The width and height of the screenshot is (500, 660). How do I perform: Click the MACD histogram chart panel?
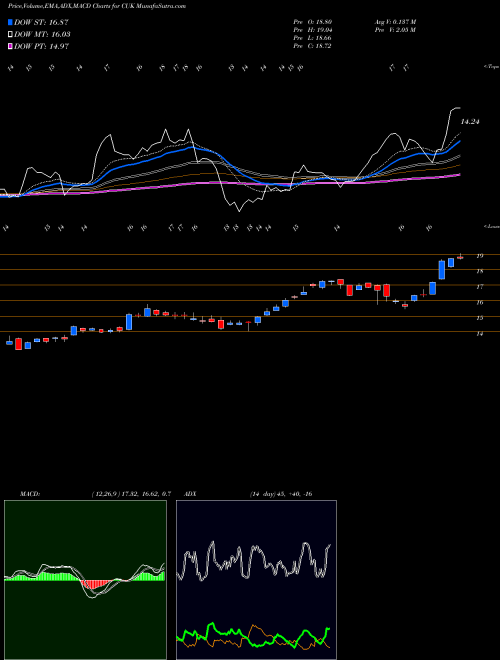(85, 580)
